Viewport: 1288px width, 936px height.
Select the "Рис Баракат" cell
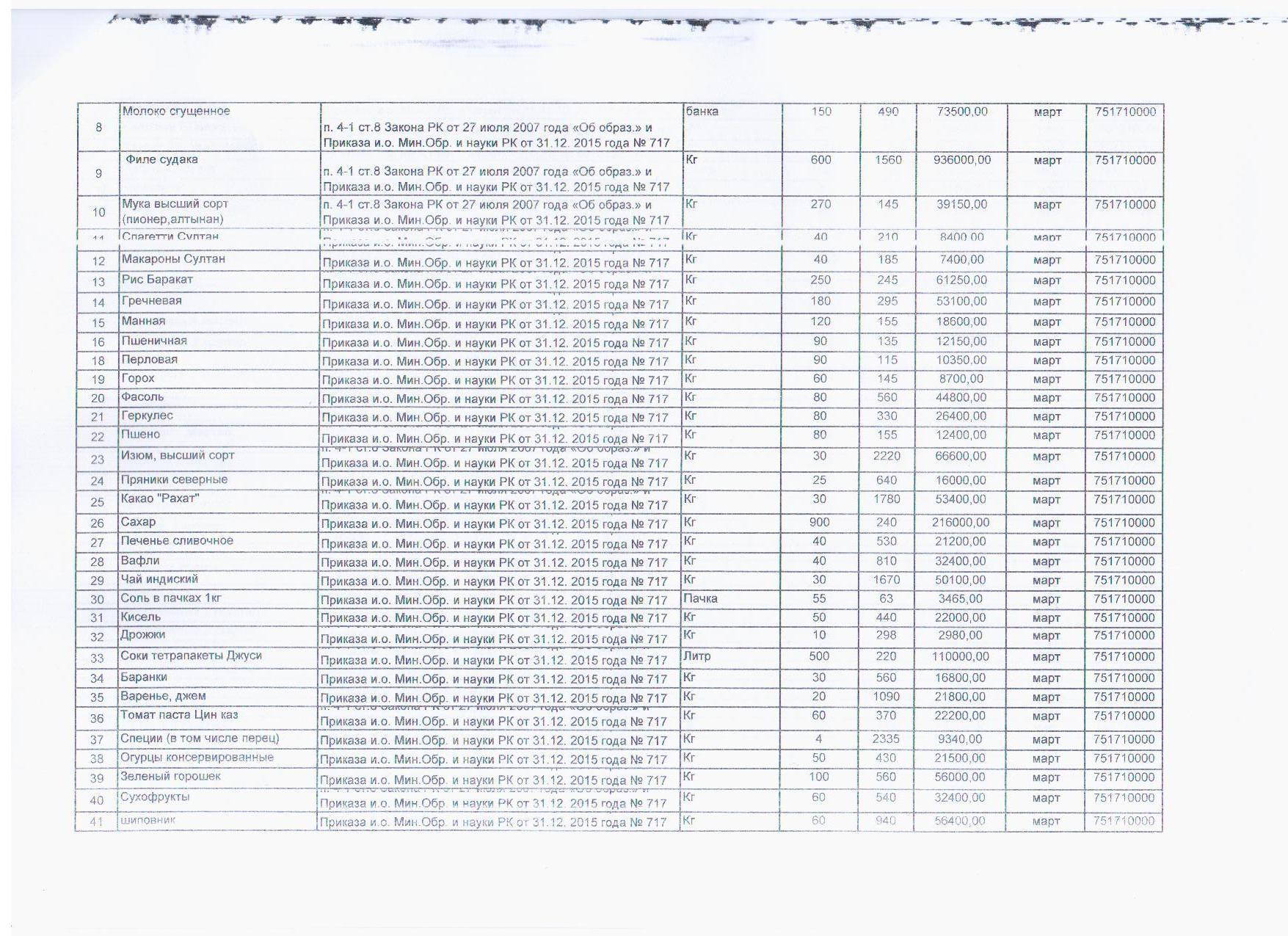pos(219,280)
